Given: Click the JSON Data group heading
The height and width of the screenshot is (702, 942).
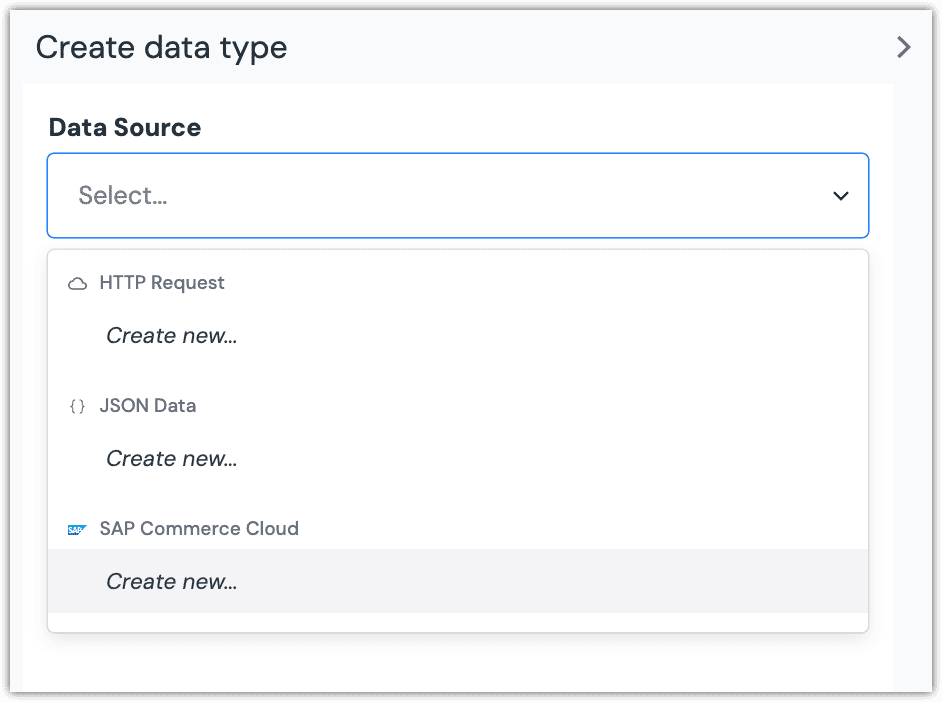Looking at the screenshot, I should point(148,406).
